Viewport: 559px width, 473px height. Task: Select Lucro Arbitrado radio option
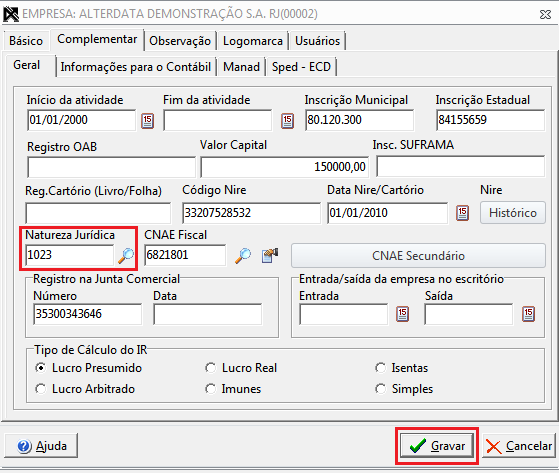point(41,389)
